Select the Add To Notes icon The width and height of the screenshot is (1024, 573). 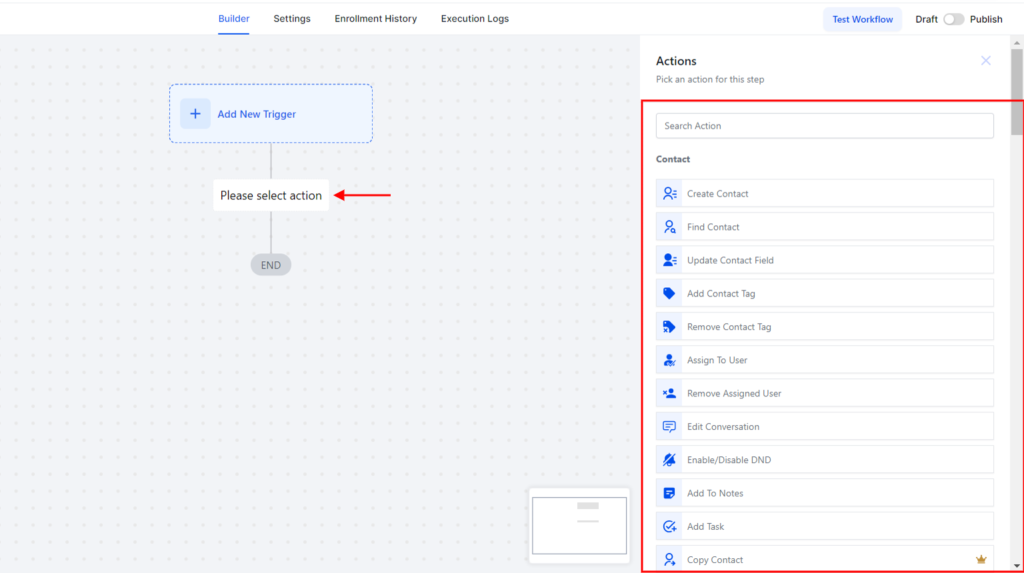[x=669, y=493]
